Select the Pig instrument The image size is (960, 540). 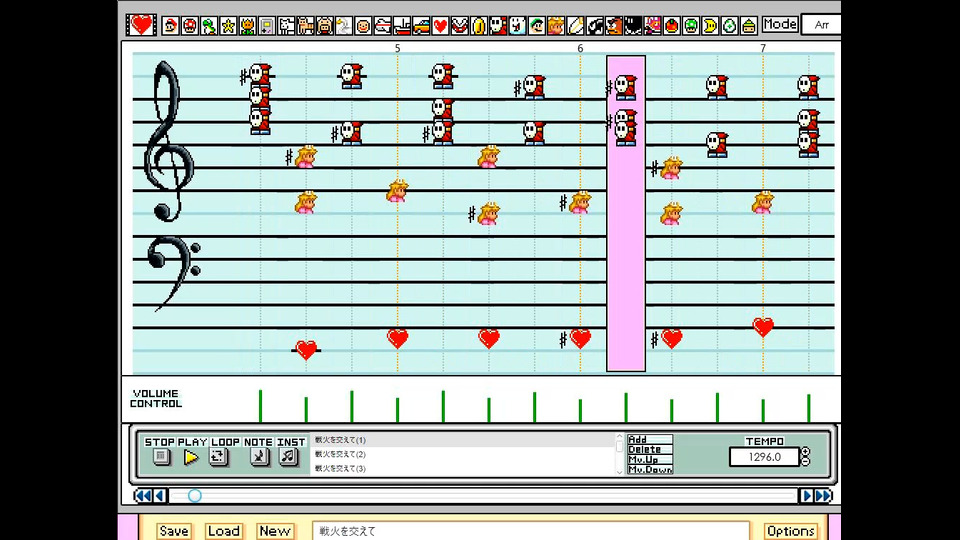pos(324,26)
